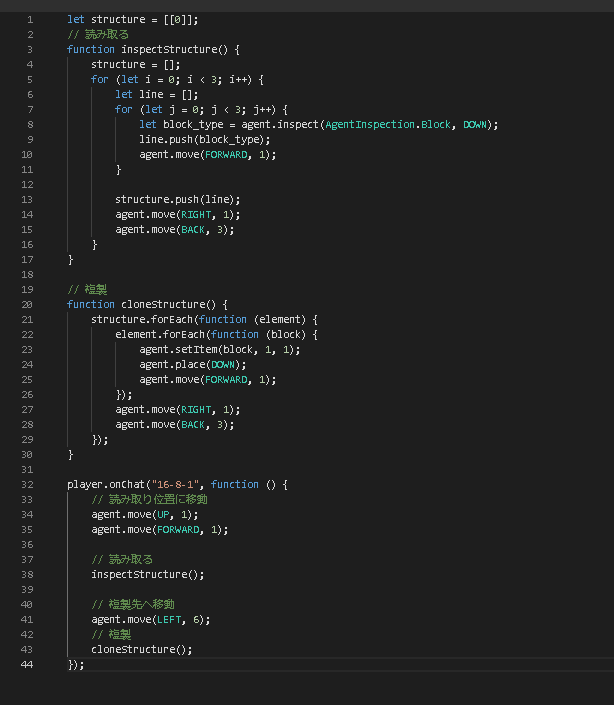Click line number 20 in the gutter
Viewport: 614px width, 705px height.
(27, 305)
